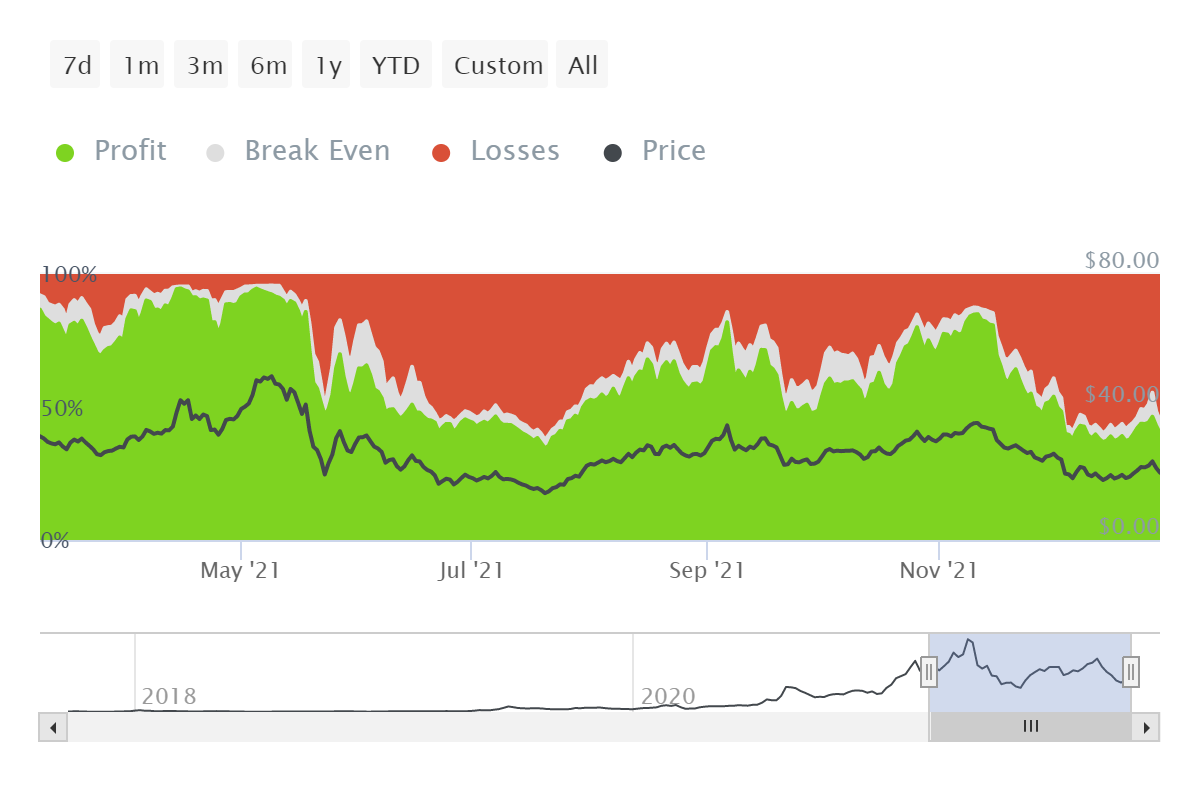Toggle the red Losses legend dot
Screen dimensions: 1200x800
pyautogui.click(x=441, y=153)
